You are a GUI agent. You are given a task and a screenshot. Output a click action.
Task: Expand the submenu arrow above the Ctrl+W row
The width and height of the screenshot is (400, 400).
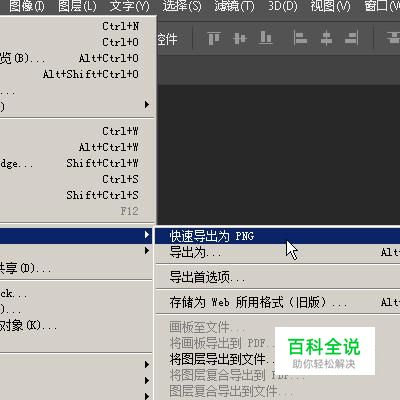147,105
